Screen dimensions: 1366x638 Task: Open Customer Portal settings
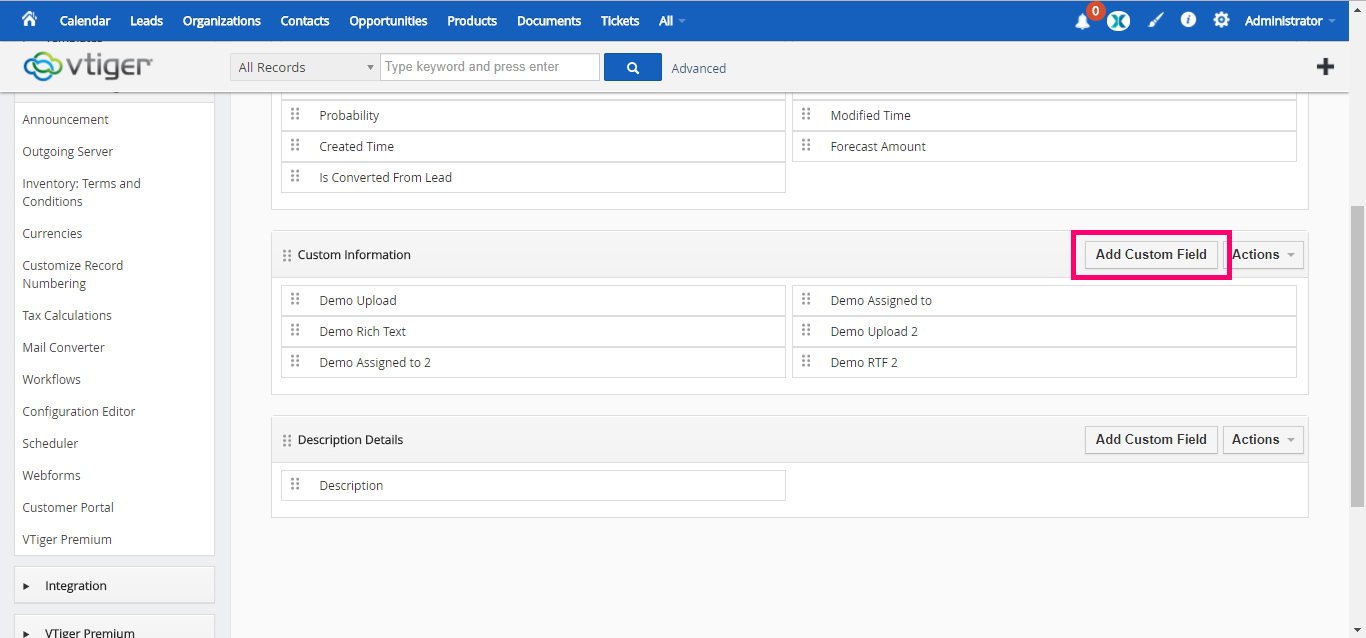coord(68,507)
